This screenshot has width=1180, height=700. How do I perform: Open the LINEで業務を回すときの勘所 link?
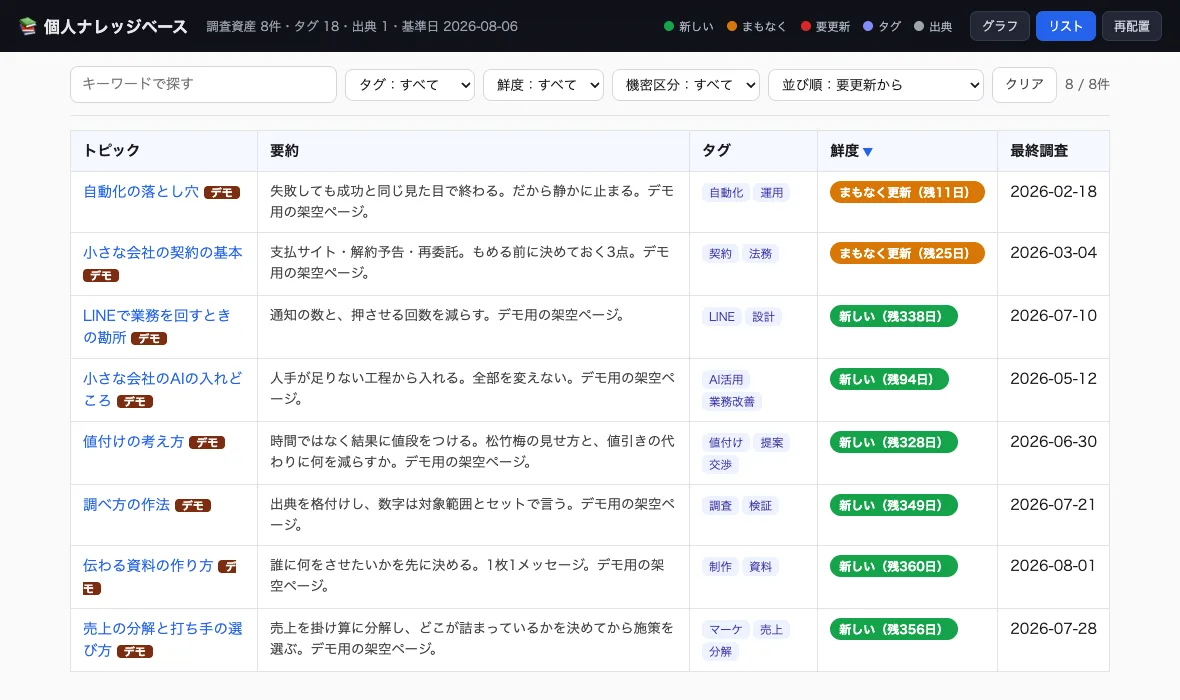pyautogui.click(x=157, y=327)
